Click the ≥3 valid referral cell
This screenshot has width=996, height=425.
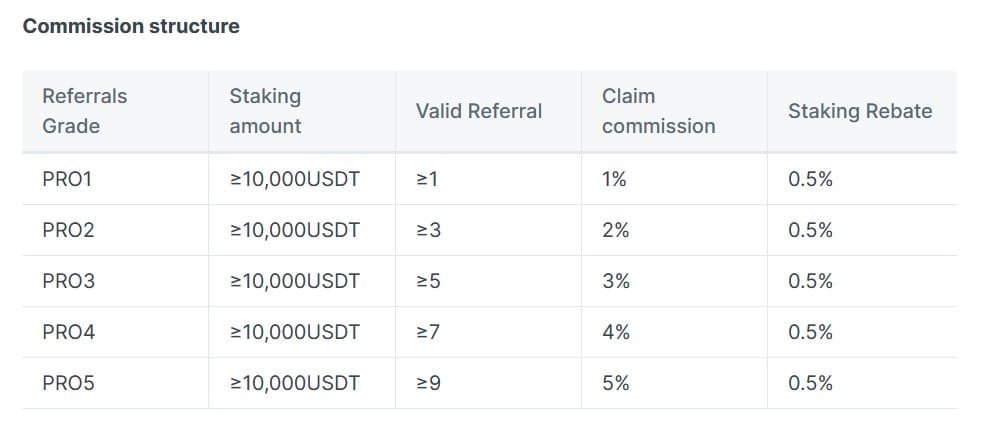coord(428,231)
